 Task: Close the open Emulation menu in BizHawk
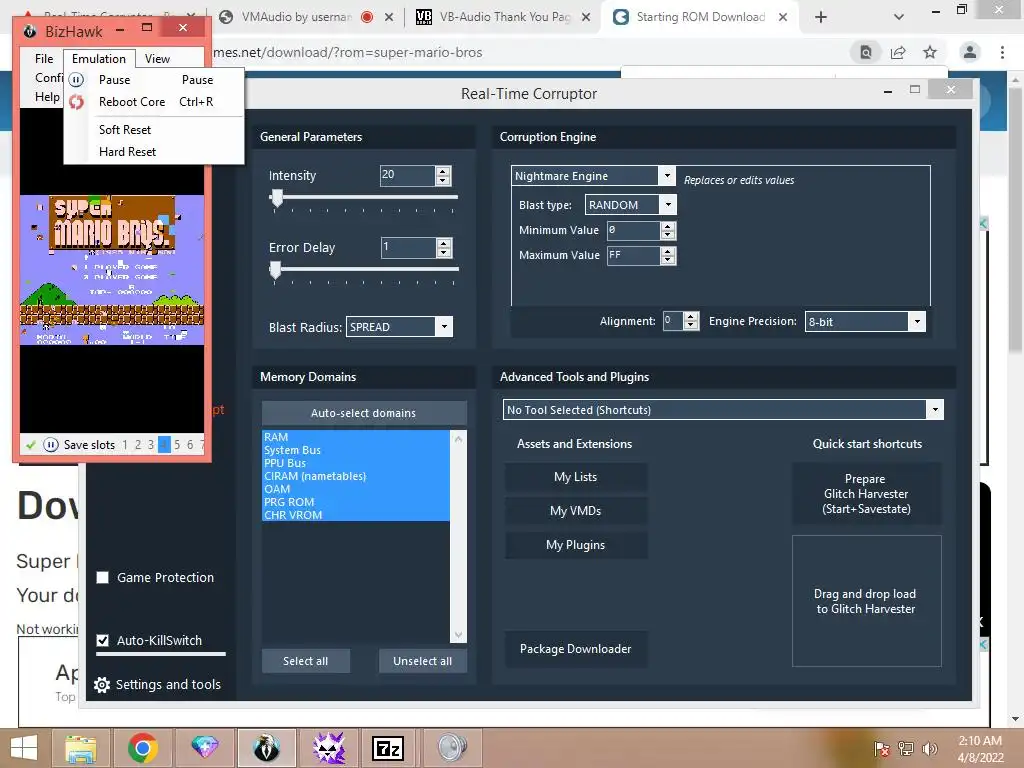point(99,59)
